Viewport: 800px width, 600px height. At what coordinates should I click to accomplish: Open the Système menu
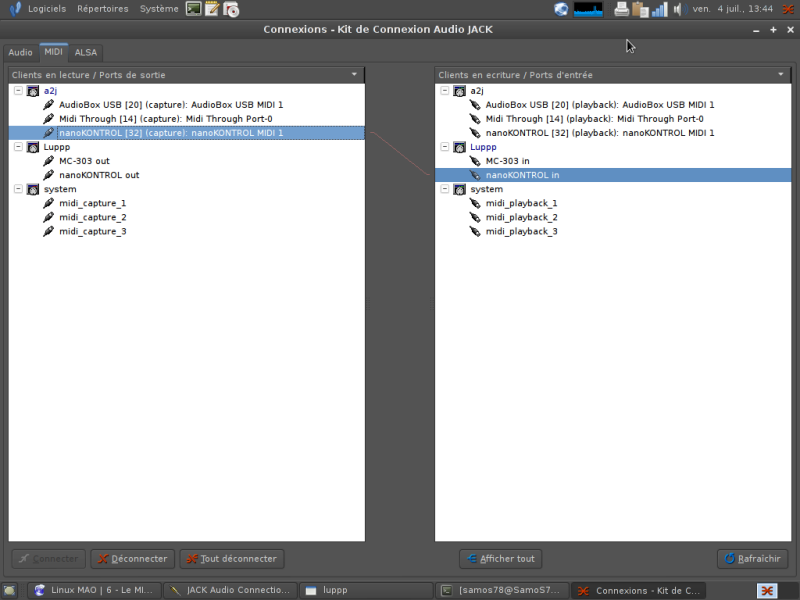coord(159,9)
